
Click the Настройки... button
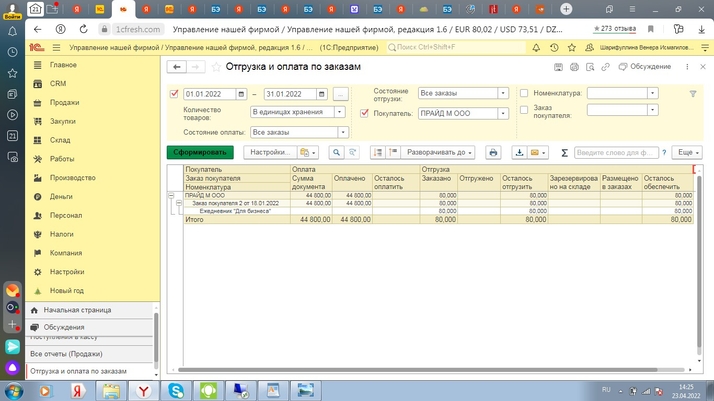269,153
